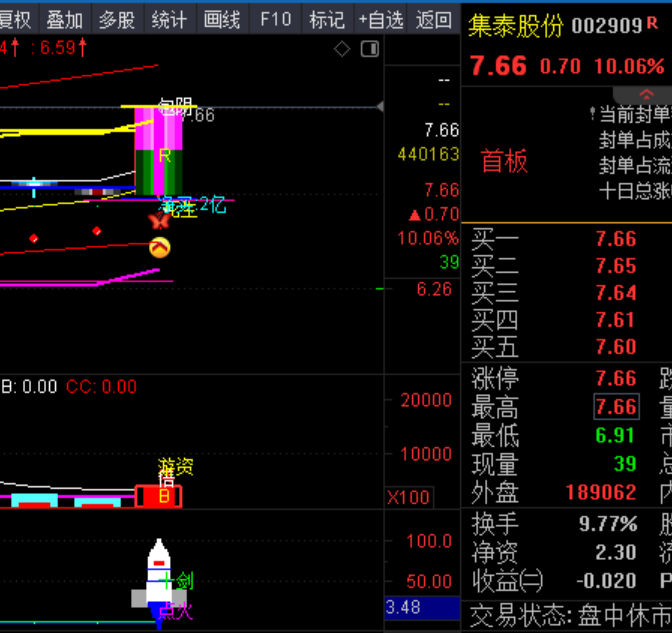Toggle the side panel layout icon

coord(370,49)
